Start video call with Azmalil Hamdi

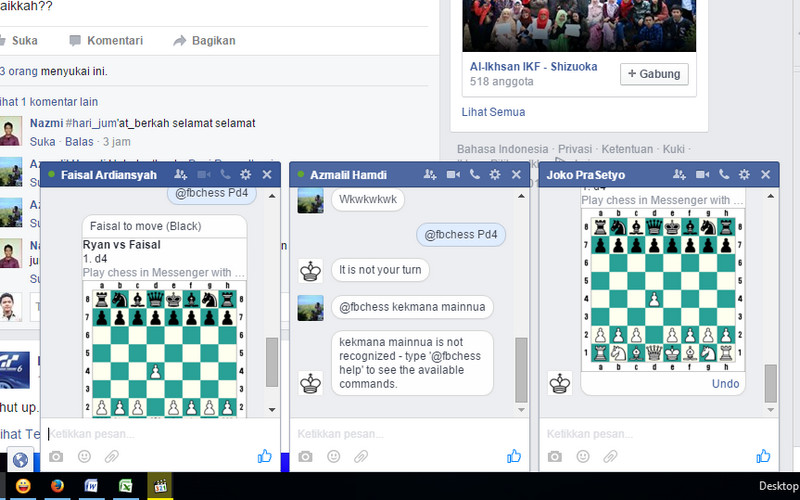coord(453,174)
